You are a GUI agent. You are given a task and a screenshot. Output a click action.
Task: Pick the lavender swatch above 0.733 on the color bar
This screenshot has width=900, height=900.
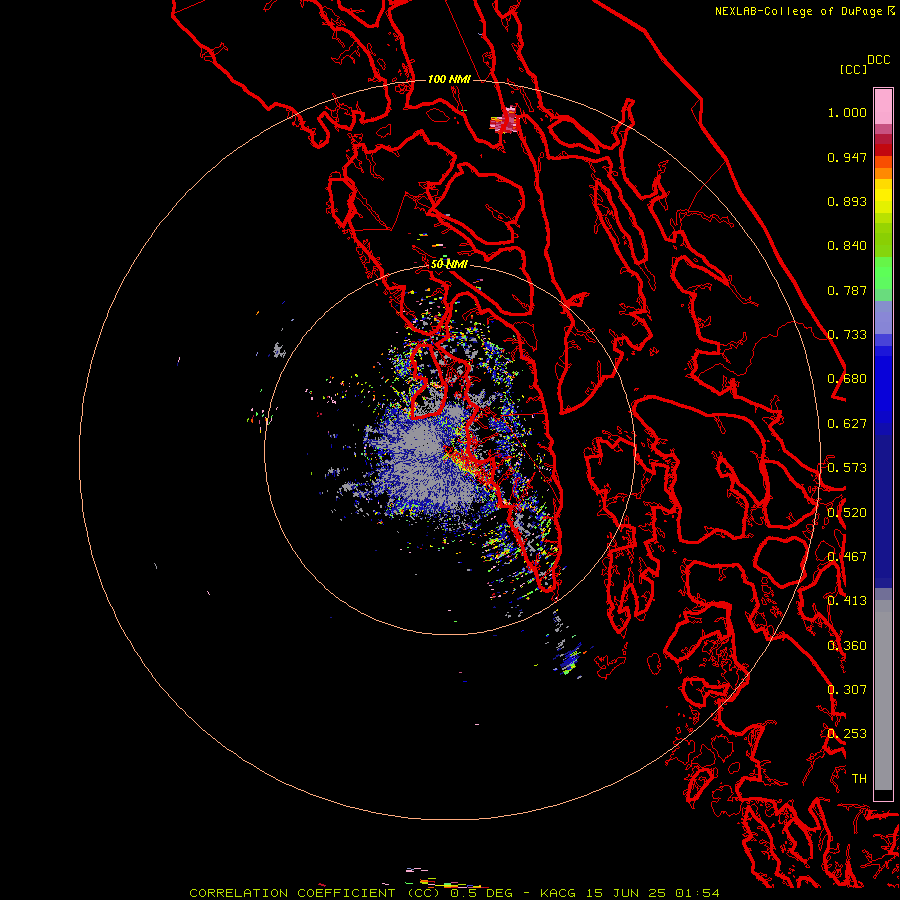(883, 317)
